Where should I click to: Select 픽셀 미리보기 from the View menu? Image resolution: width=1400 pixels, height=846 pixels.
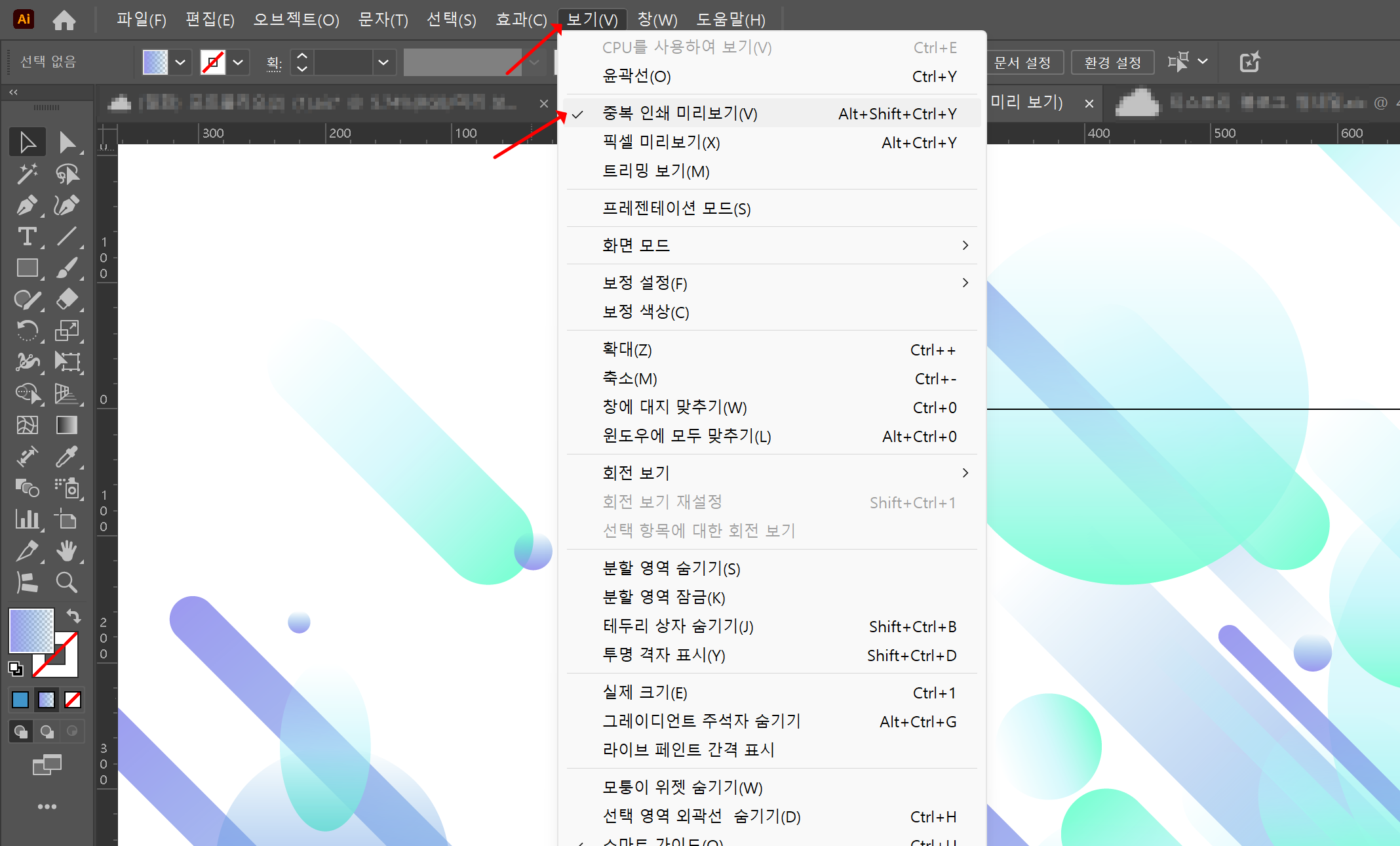[x=661, y=142]
